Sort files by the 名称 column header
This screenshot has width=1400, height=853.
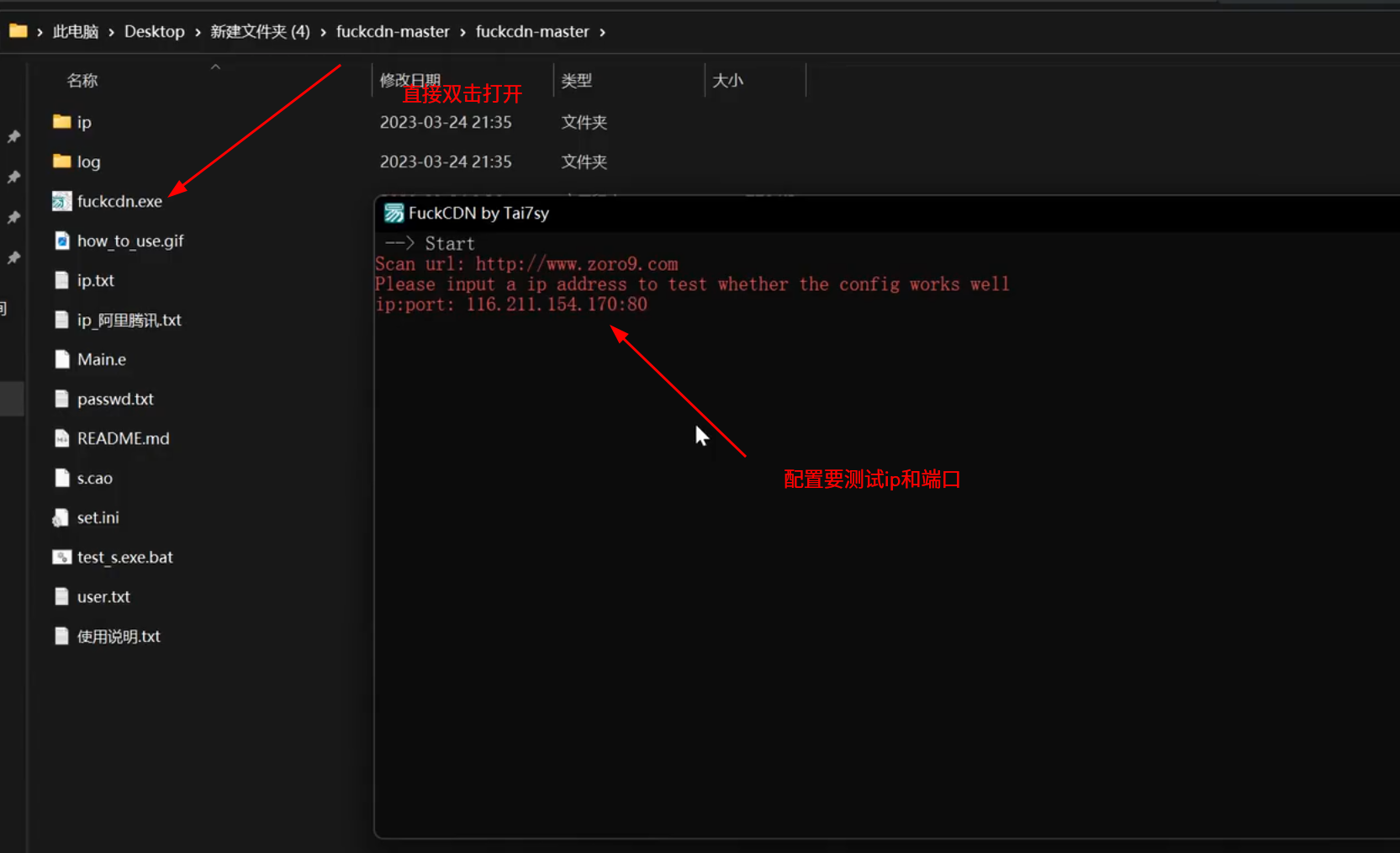pyautogui.click(x=82, y=81)
